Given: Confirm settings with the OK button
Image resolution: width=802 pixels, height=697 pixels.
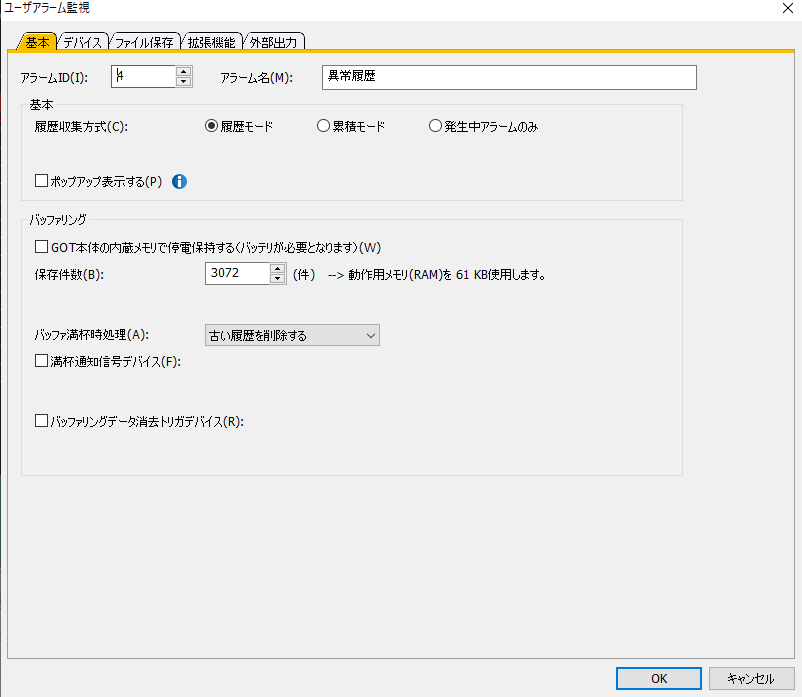Looking at the screenshot, I should pyautogui.click(x=659, y=679).
